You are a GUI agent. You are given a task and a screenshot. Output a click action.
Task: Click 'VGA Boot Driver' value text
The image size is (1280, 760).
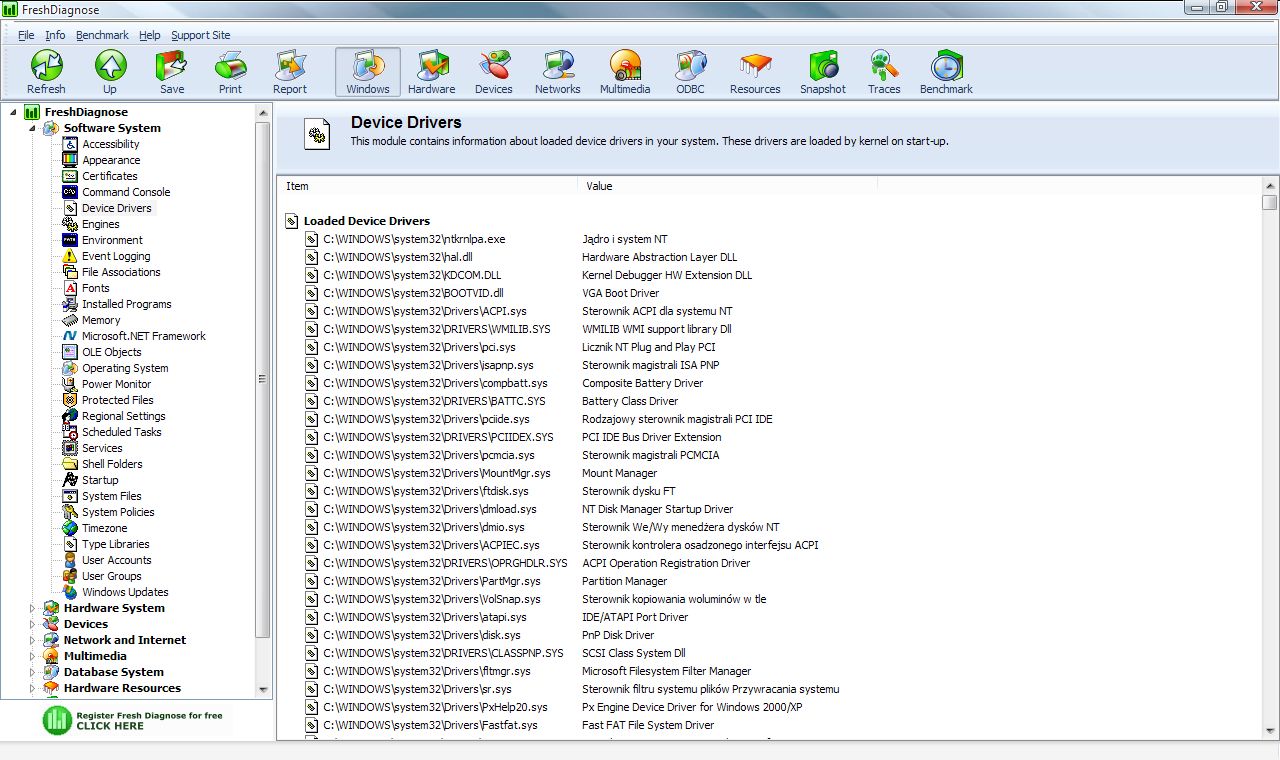[621, 293]
